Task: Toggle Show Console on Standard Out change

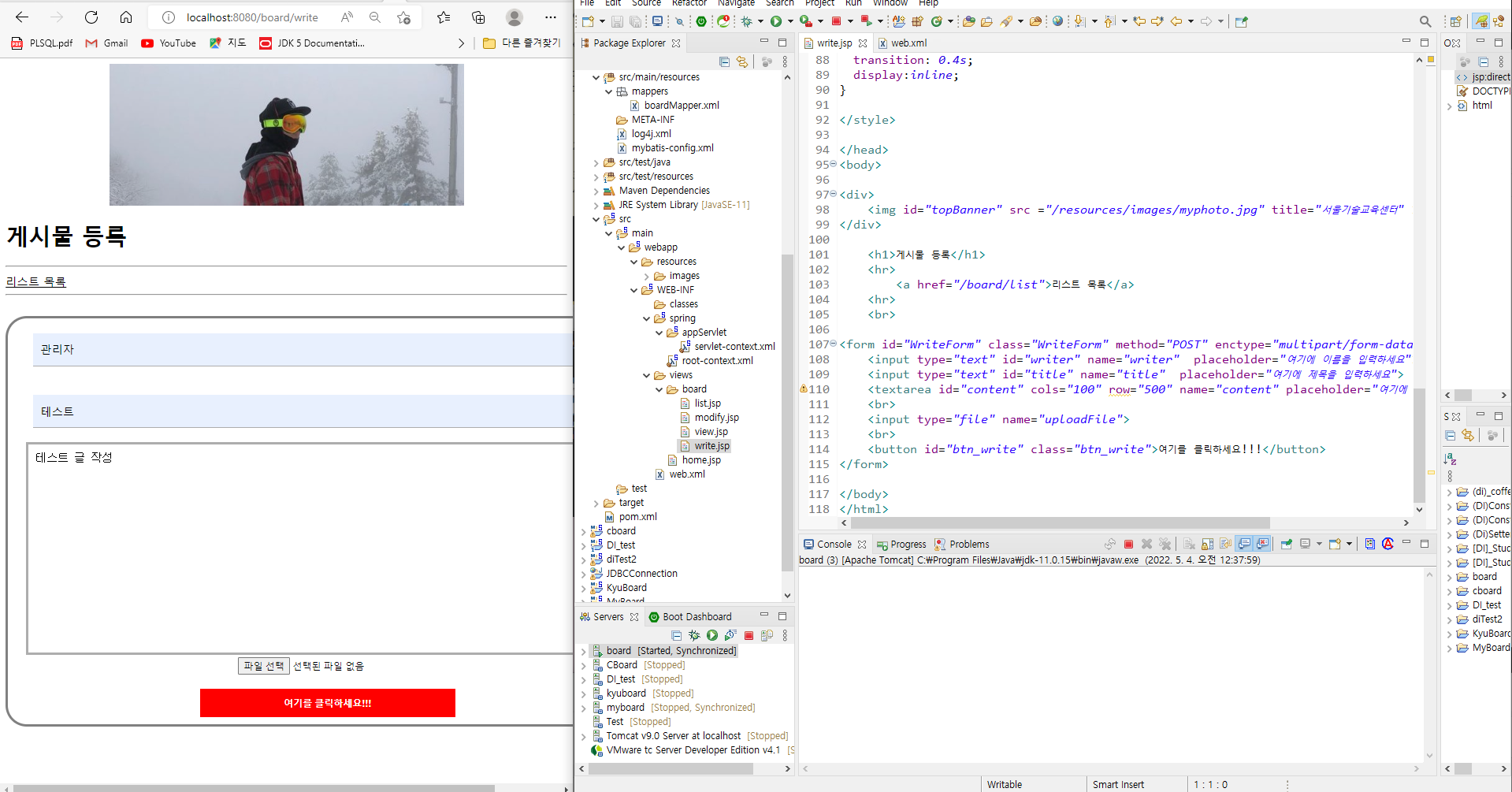Action: [1244, 544]
